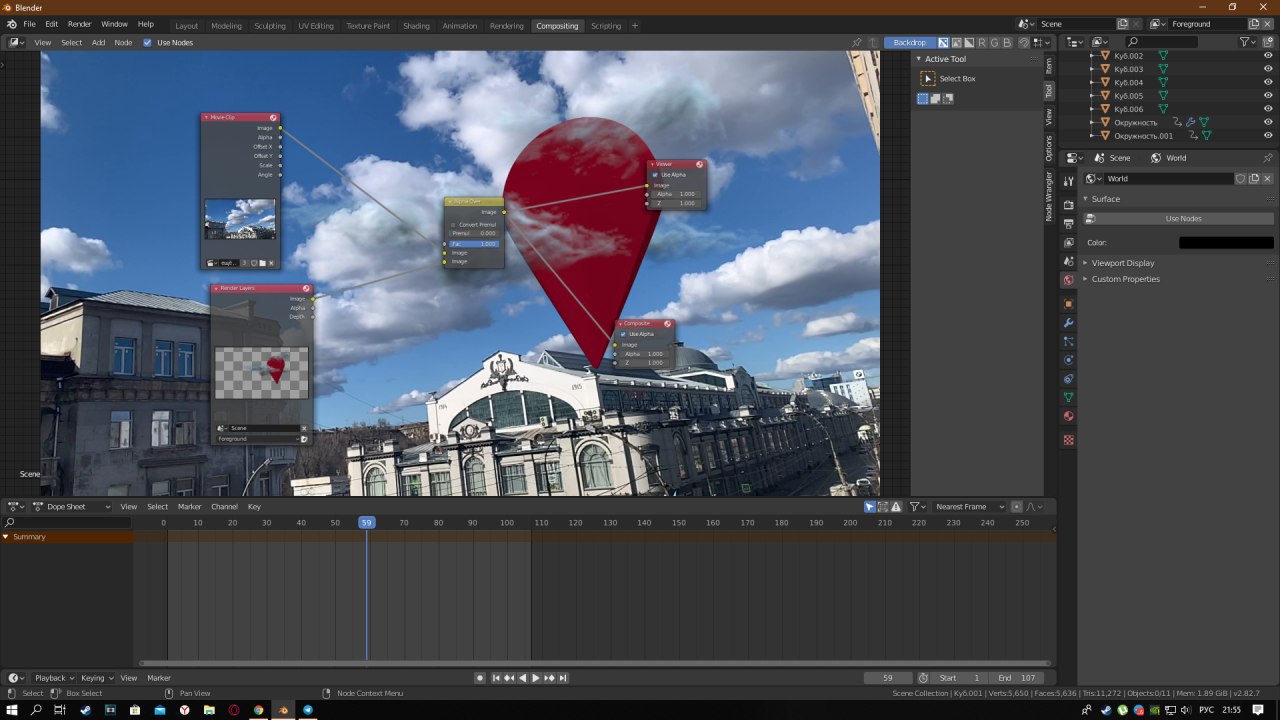
Task: Select backdrop Color and Alpha channel icon
Action: coord(943,42)
